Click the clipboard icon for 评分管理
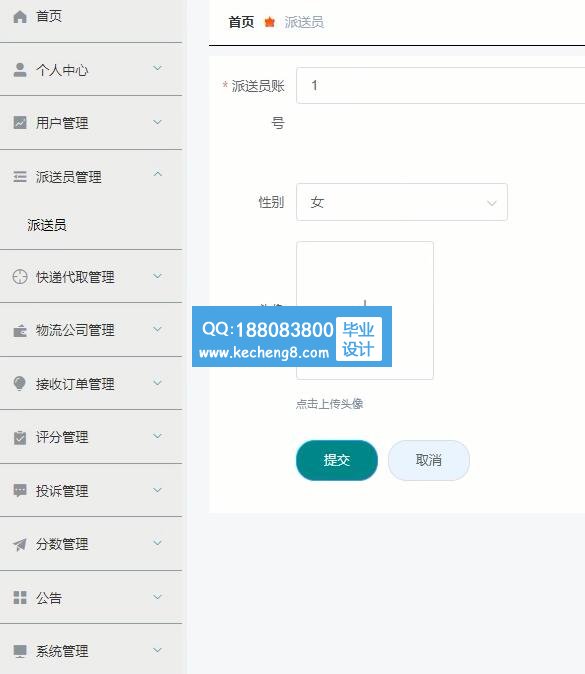585x674 pixels. (x=20, y=437)
